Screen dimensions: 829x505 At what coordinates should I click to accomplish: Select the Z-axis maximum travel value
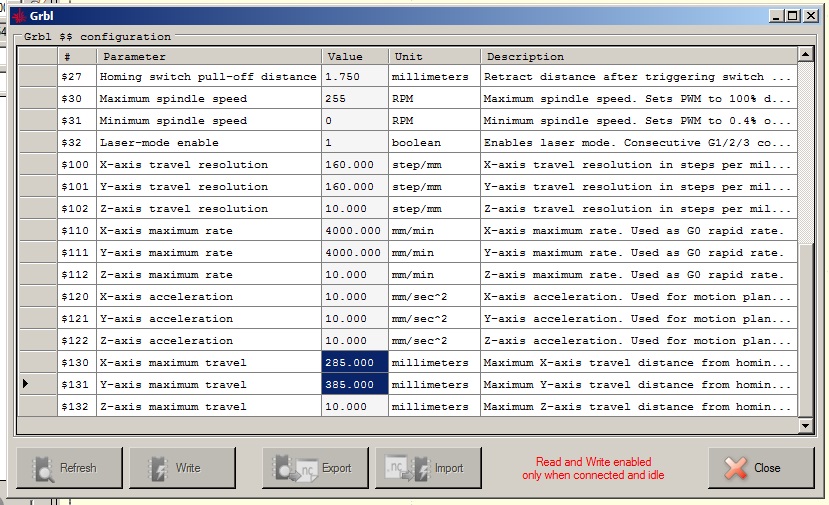click(355, 407)
